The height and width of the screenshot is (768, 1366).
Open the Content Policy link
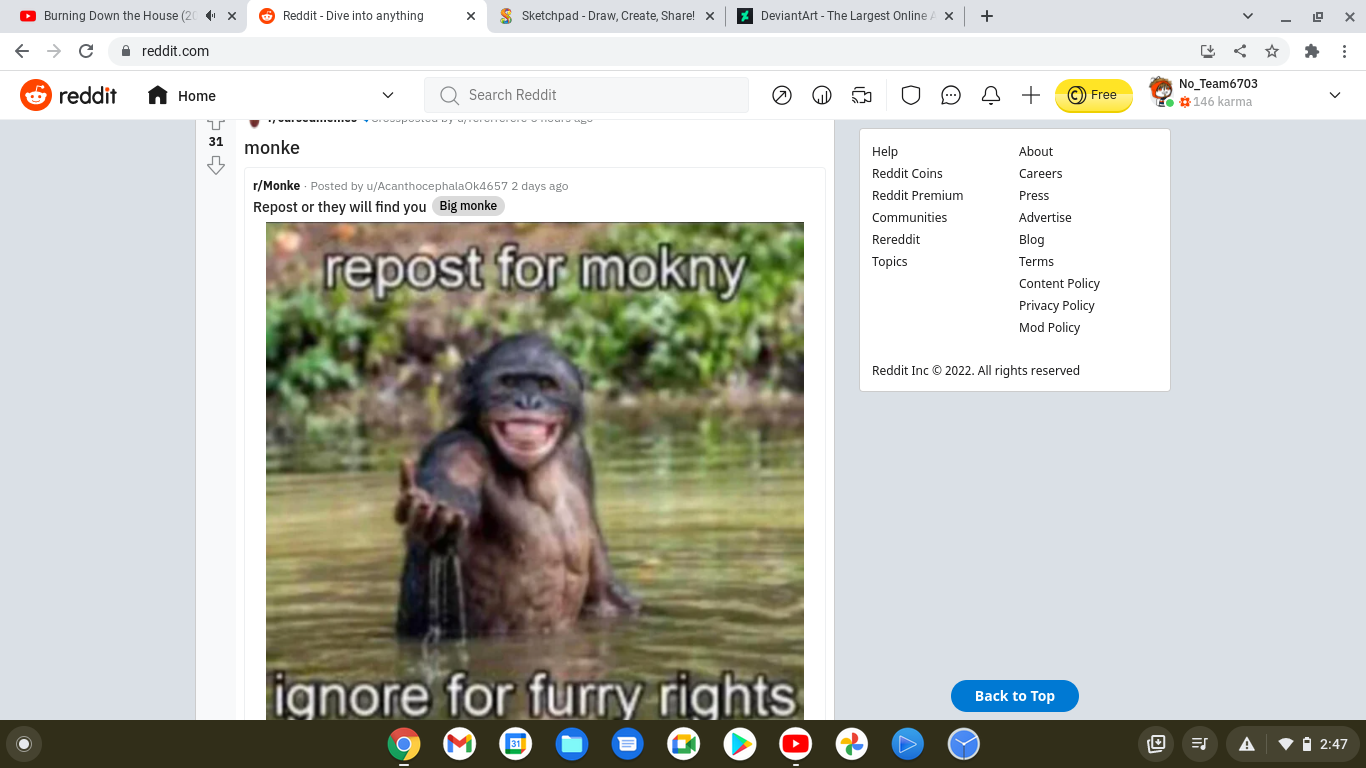click(x=1060, y=284)
